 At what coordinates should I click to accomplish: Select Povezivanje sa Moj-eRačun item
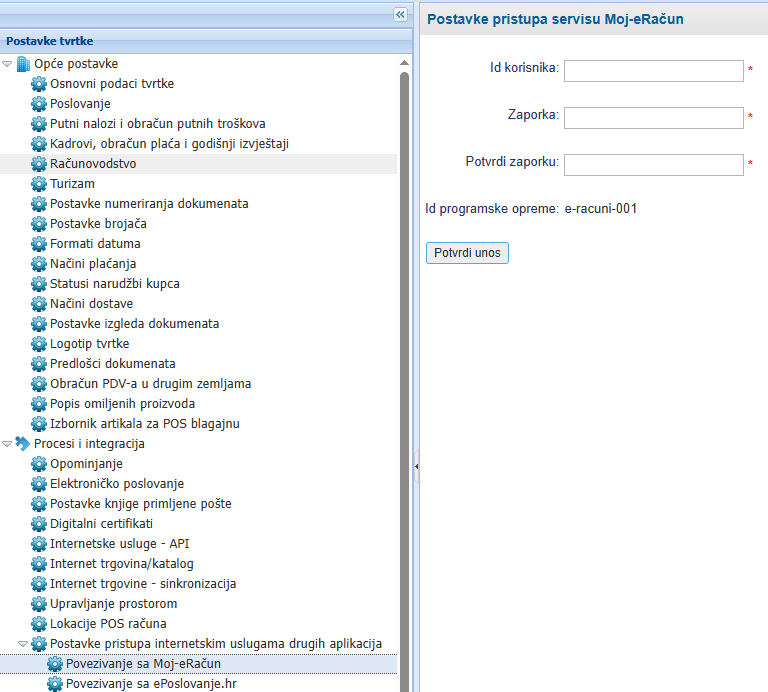143,664
